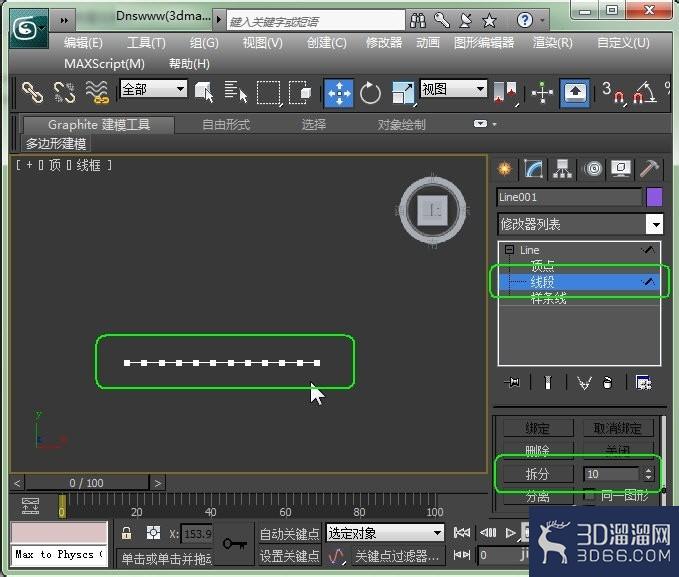
Task: Open 关键点过滤器 key filters button
Action: (x=397, y=555)
